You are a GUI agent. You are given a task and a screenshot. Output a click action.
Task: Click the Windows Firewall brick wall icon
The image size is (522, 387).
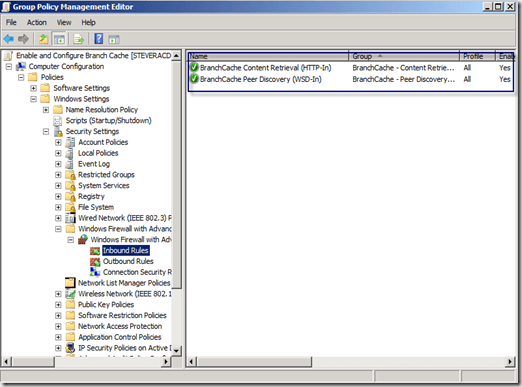tap(83, 240)
